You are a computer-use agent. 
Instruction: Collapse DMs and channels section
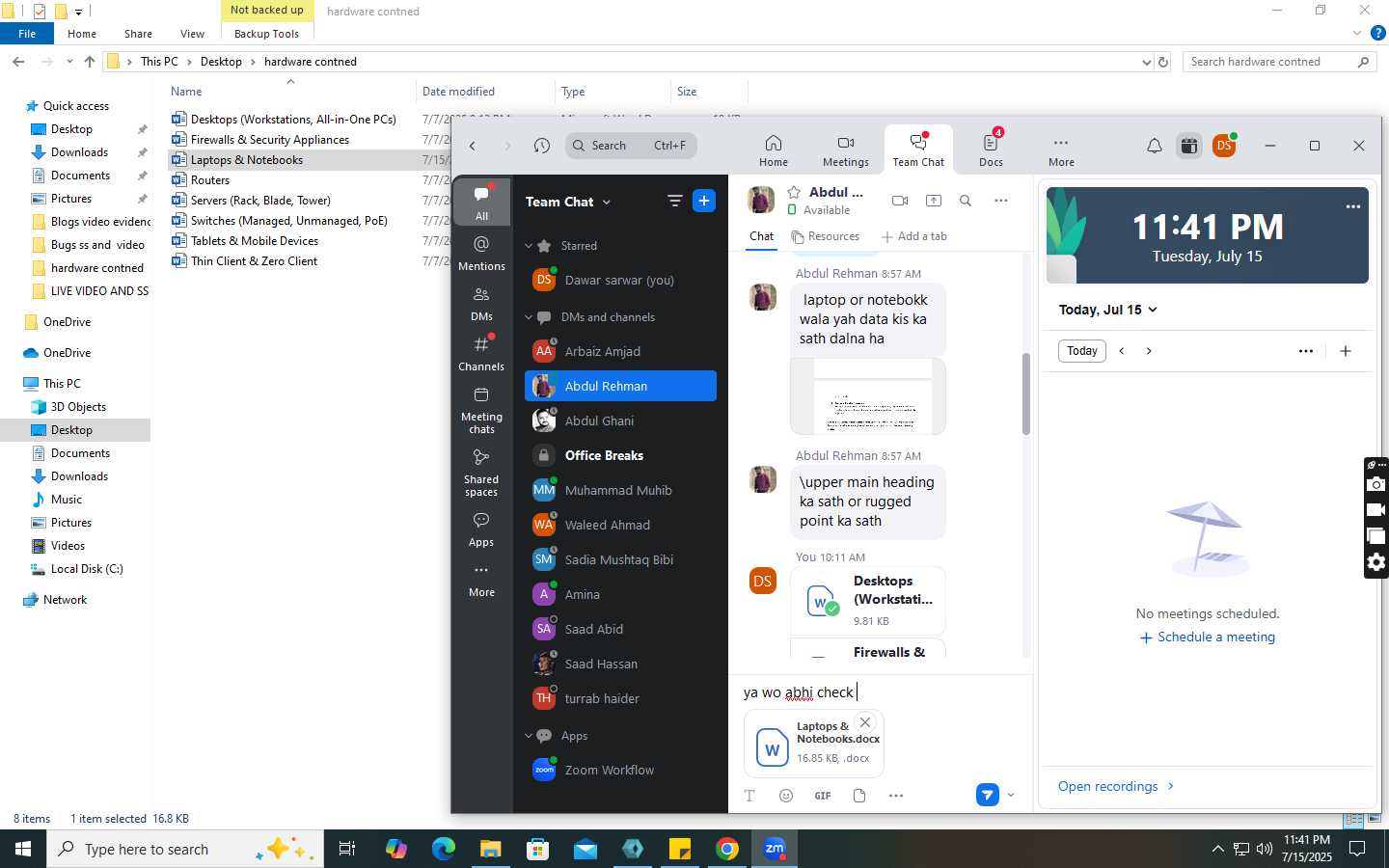click(529, 317)
